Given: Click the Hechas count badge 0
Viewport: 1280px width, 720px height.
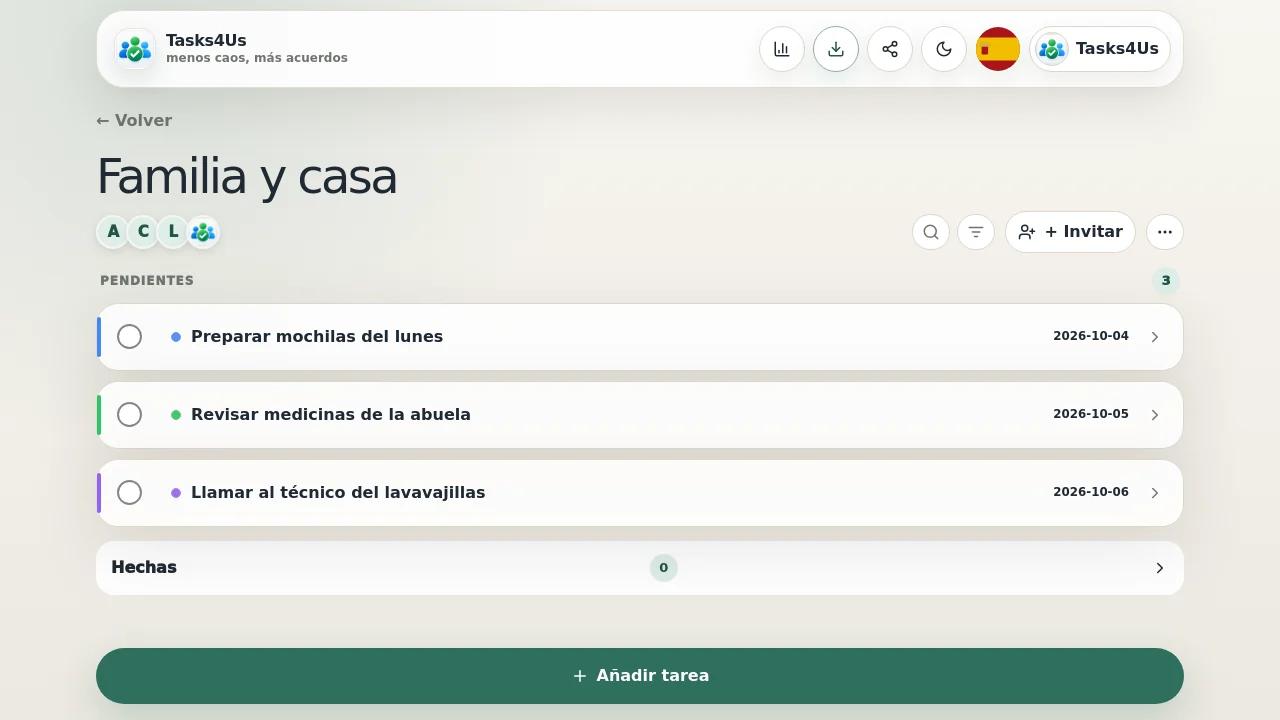Looking at the screenshot, I should 664,568.
